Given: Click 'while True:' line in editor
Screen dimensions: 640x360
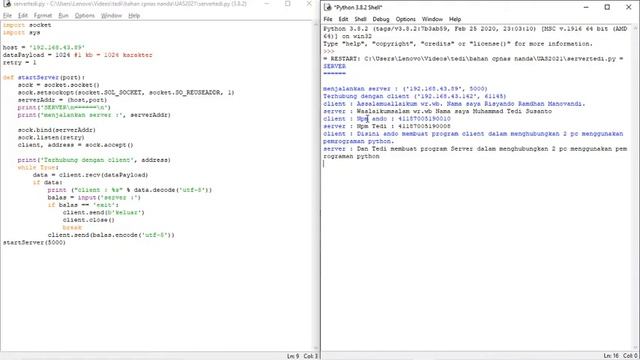Looking at the screenshot, I should (x=38, y=167).
